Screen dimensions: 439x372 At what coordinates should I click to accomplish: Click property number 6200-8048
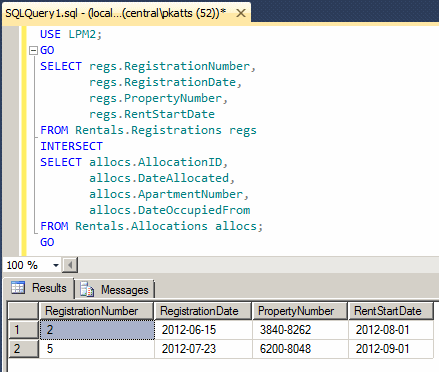[300, 349]
